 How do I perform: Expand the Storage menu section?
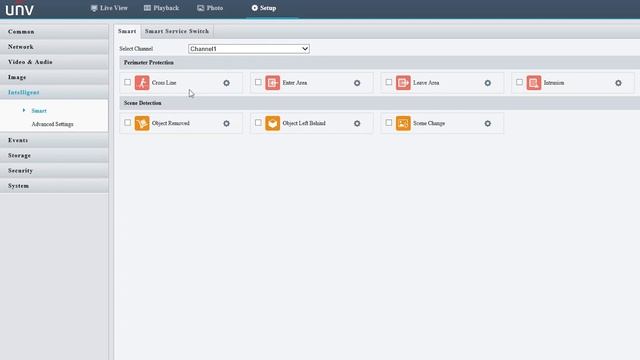[54, 156]
